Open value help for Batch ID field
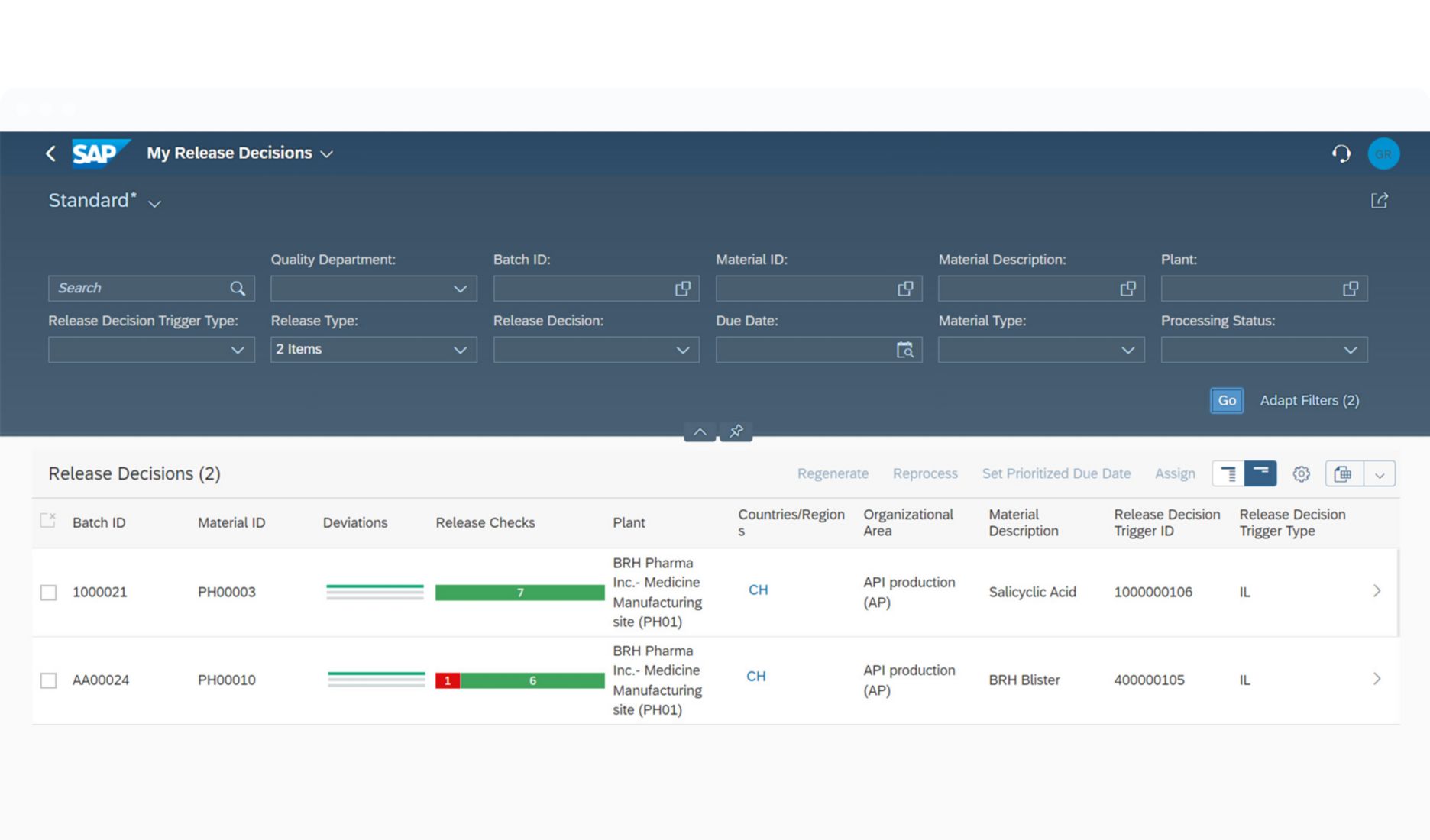Screen dimensions: 1430x840 click(682, 289)
